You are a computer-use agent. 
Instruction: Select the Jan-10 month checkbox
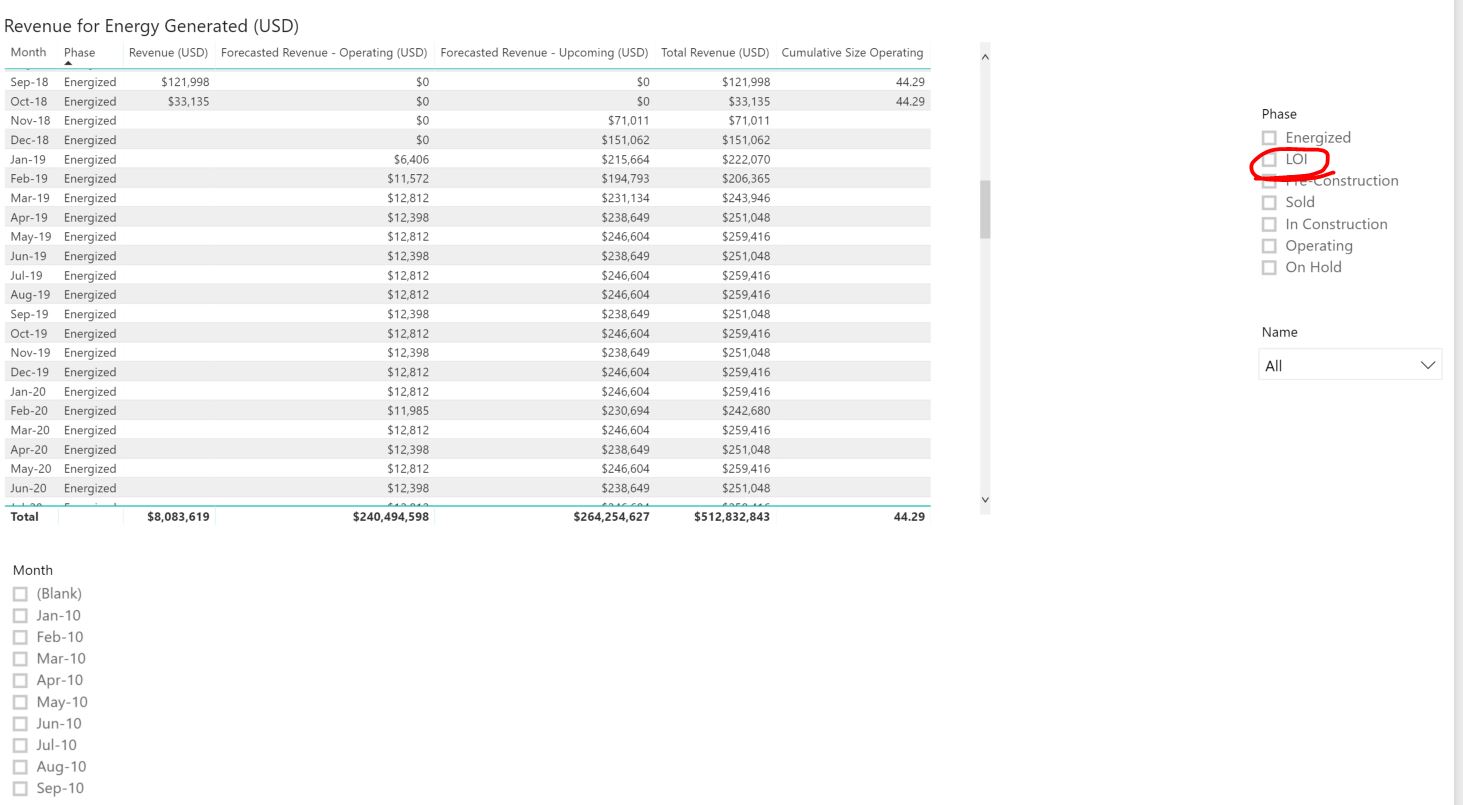(20, 616)
